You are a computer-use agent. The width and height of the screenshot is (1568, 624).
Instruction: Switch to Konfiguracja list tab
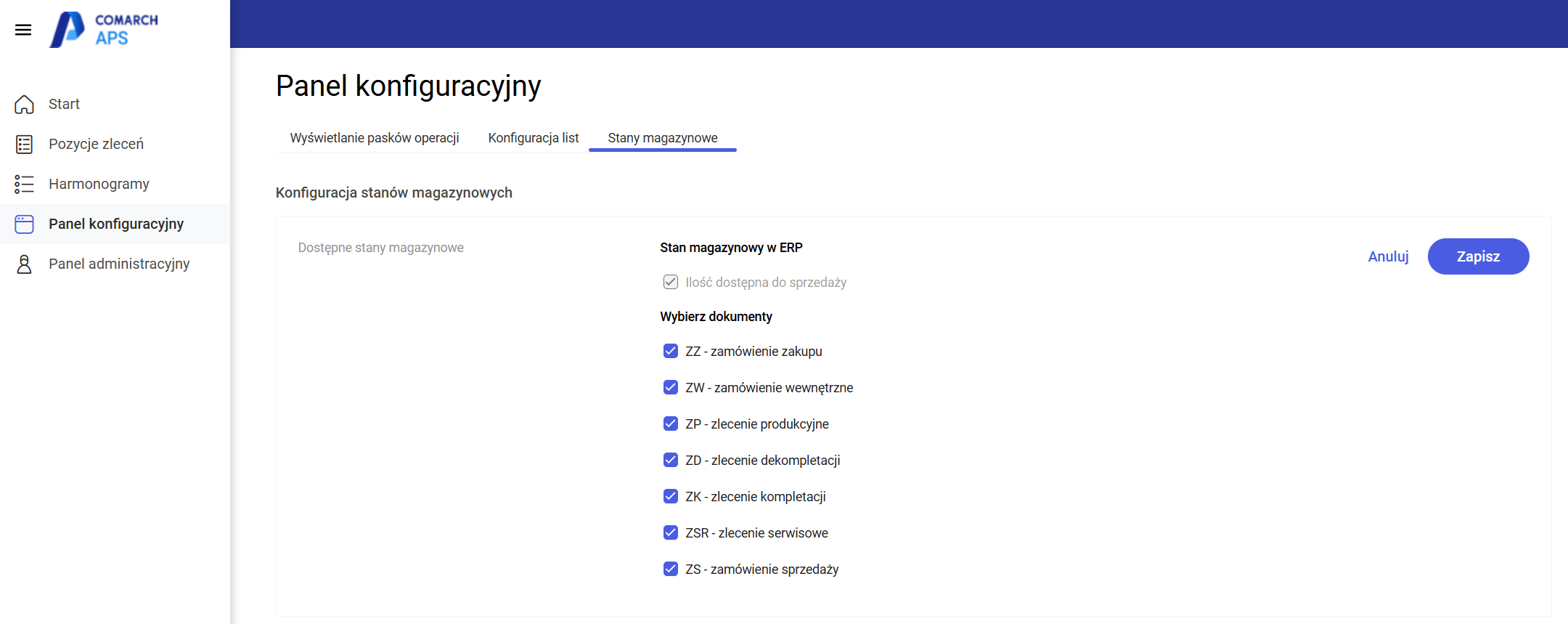pyautogui.click(x=534, y=138)
